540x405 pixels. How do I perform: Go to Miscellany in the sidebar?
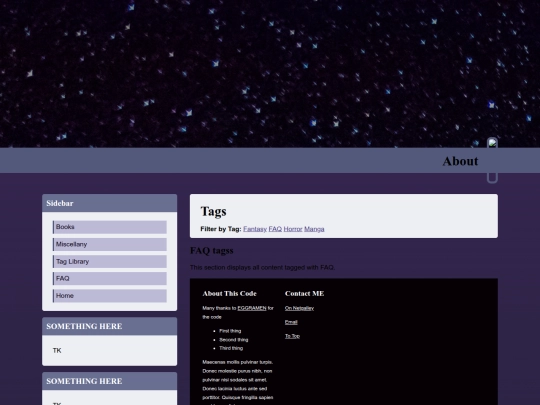coord(110,244)
